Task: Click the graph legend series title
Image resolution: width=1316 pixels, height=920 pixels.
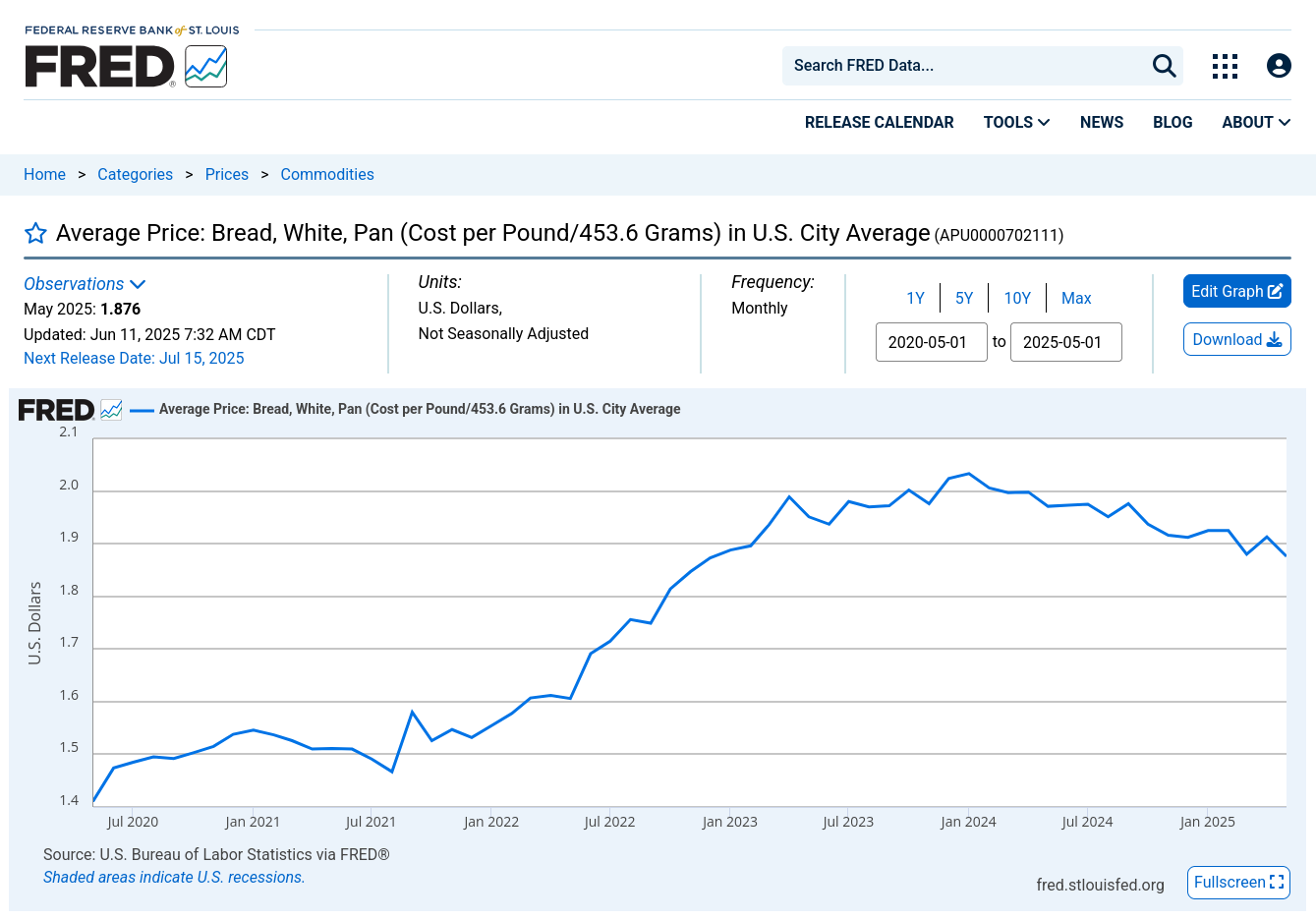Action: 420,409
